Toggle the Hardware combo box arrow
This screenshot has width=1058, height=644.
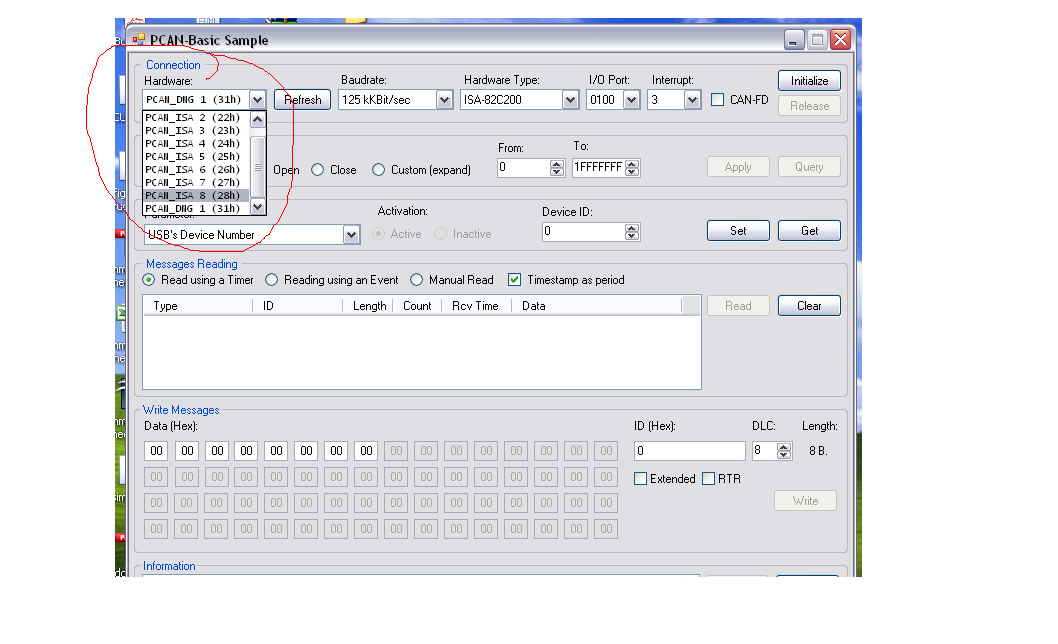coord(257,100)
